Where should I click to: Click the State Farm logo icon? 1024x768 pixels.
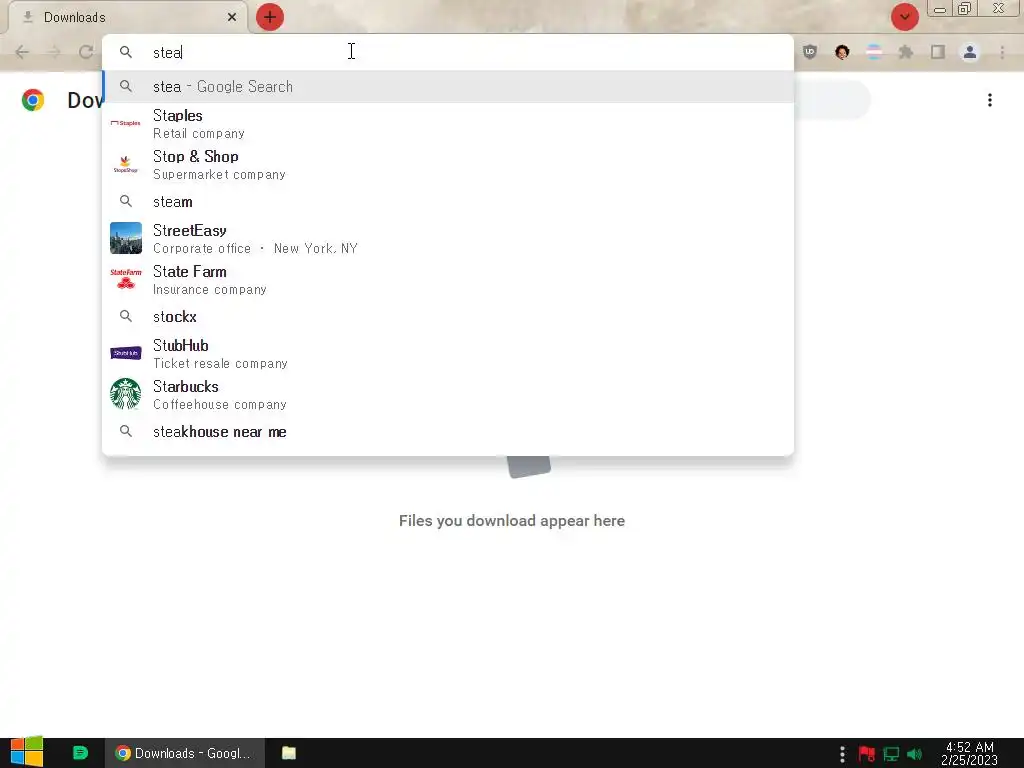pyautogui.click(x=125, y=279)
